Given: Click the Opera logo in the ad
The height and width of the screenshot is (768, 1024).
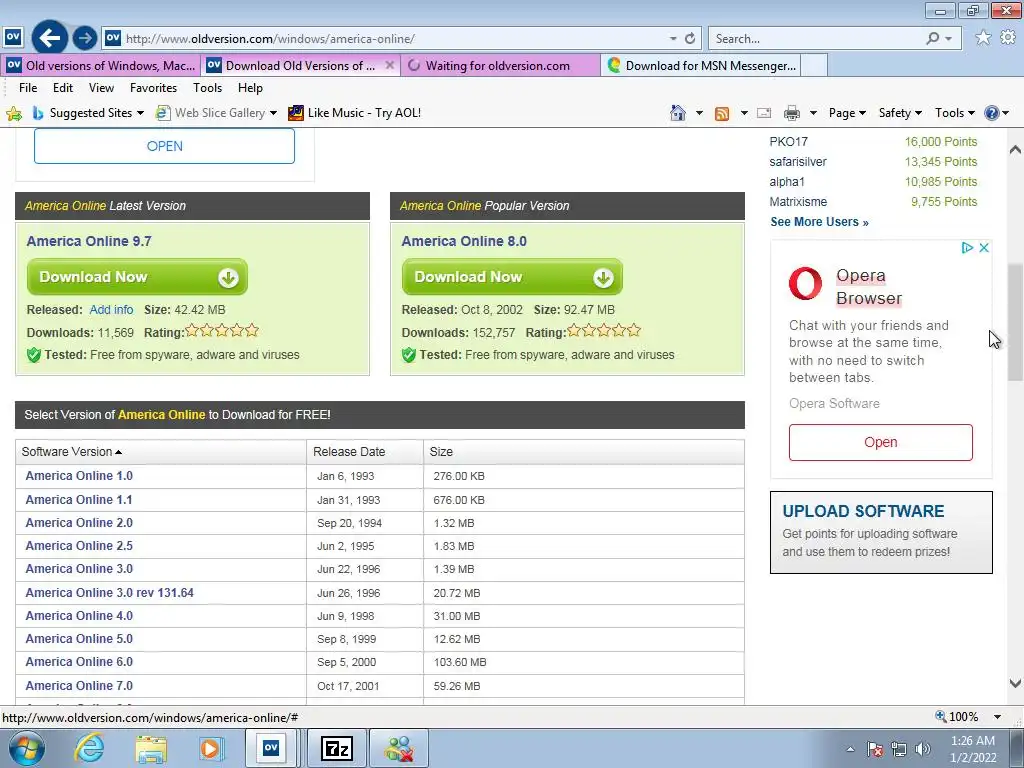Looking at the screenshot, I should point(805,283).
